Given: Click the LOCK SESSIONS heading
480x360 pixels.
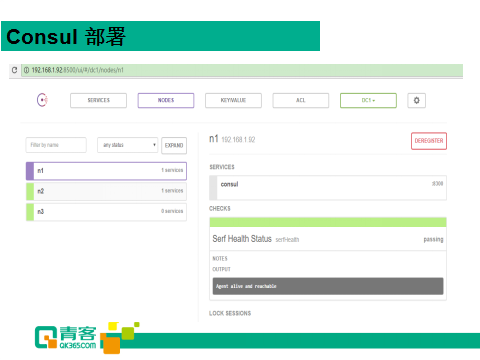Looking at the screenshot, I should [x=230, y=313].
